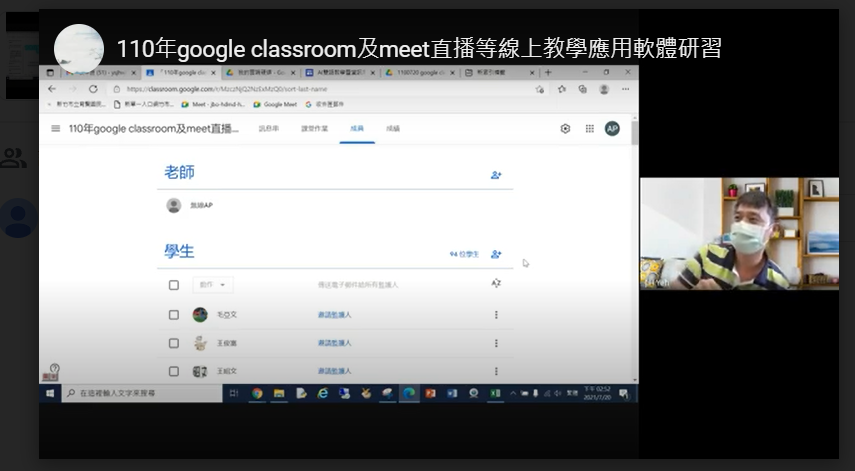The height and width of the screenshot is (471, 855).
Task: Open Chrome from the Windows taskbar
Action: [257, 393]
